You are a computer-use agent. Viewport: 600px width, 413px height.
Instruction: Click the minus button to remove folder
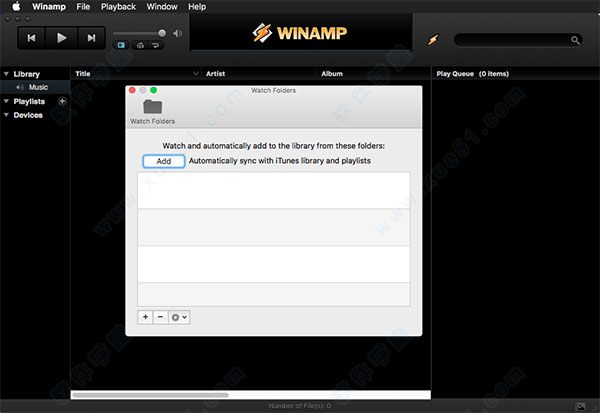[160, 317]
